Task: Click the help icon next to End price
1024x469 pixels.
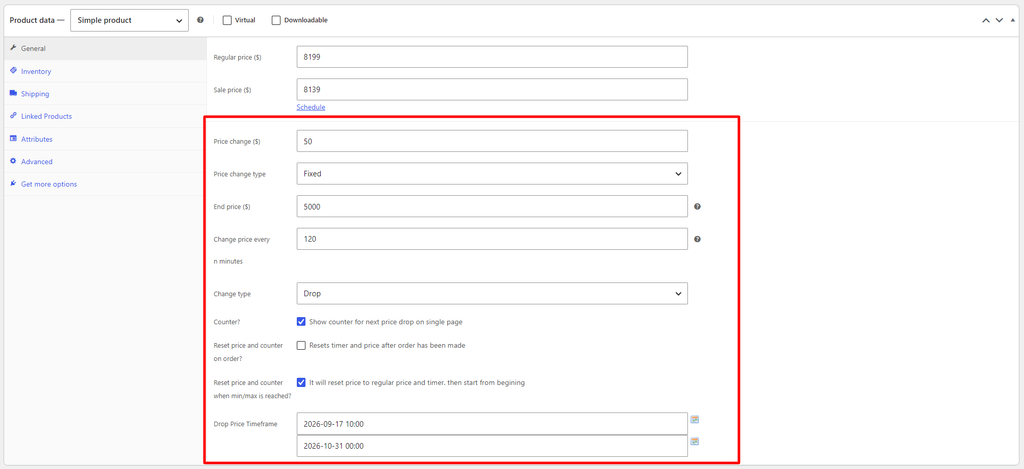Action: (x=697, y=206)
